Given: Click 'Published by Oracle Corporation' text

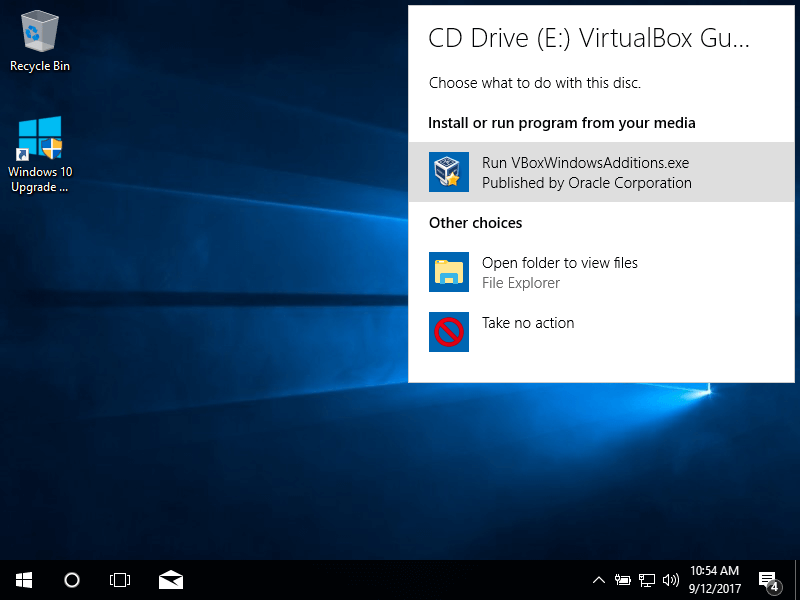Looking at the screenshot, I should coord(587,183).
